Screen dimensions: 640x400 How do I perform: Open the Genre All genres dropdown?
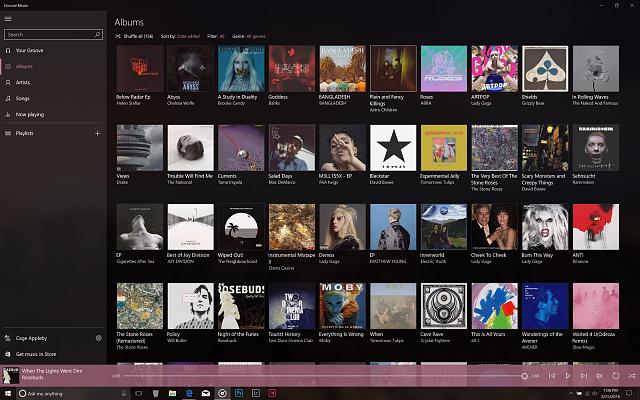(249, 36)
